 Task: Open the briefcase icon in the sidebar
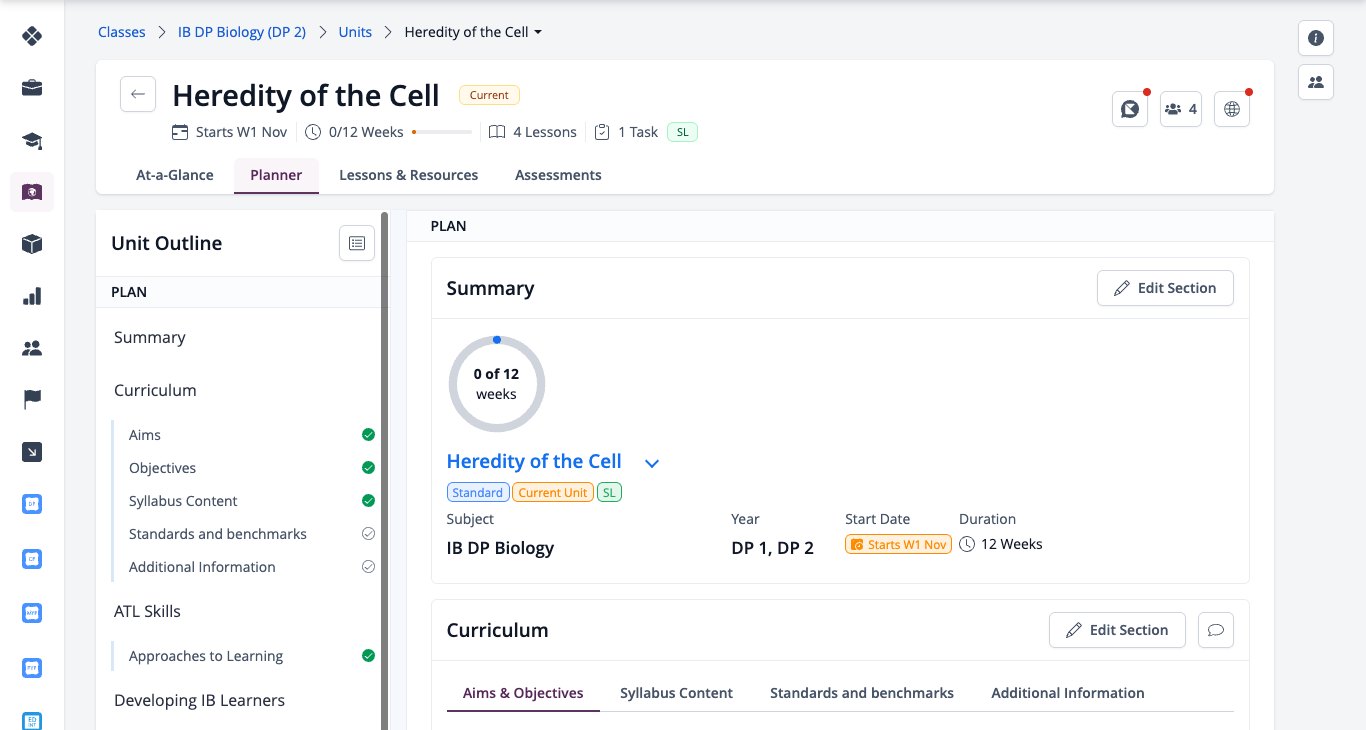point(32,88)
